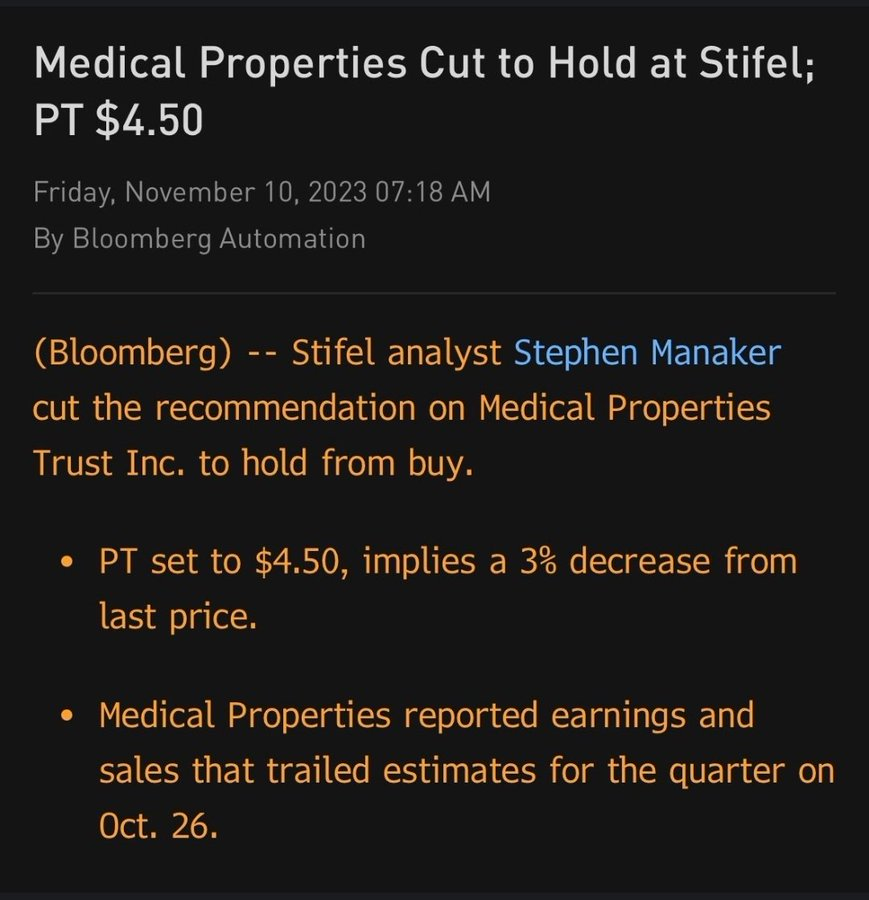Click the words "last price."
This screenshot has height=900, width=869.
(x=178, y=616)
